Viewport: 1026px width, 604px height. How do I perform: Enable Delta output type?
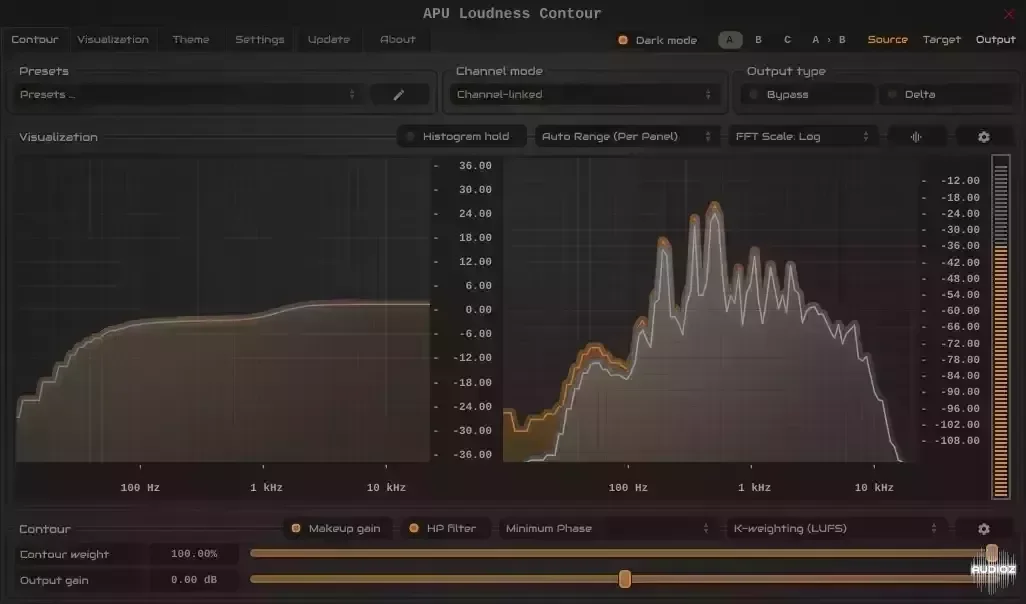coord(946,95)
